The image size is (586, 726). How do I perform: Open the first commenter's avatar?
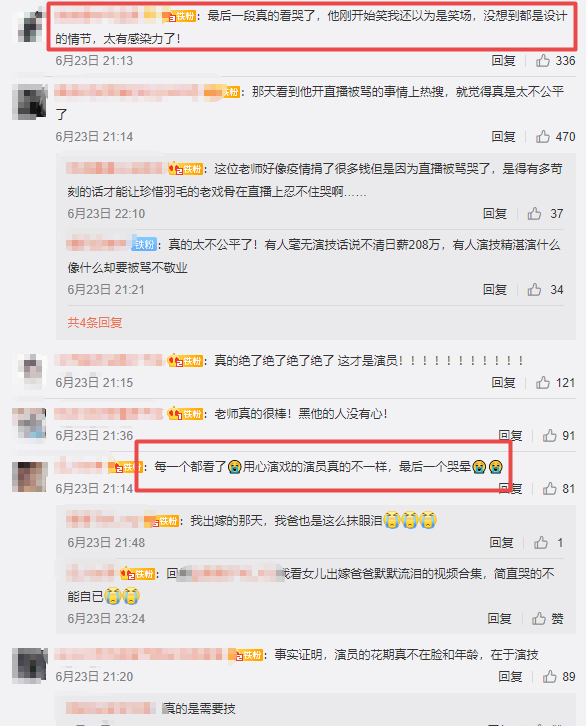point(31,26)
